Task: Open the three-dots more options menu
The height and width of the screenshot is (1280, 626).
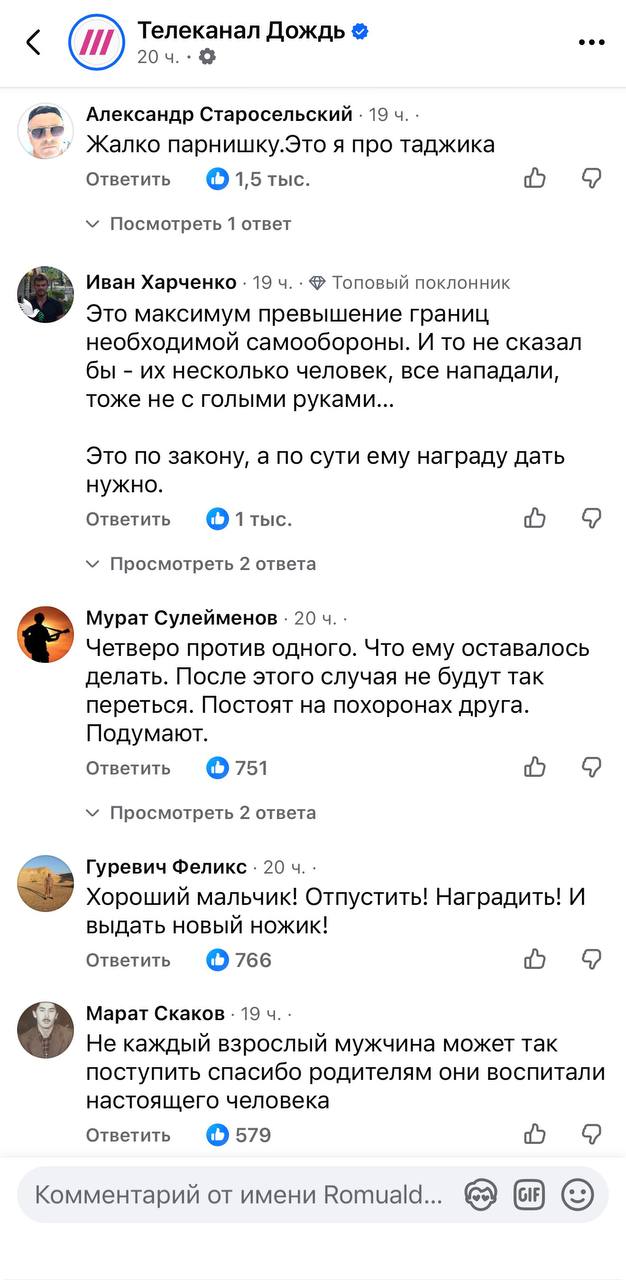Action: 592,42
